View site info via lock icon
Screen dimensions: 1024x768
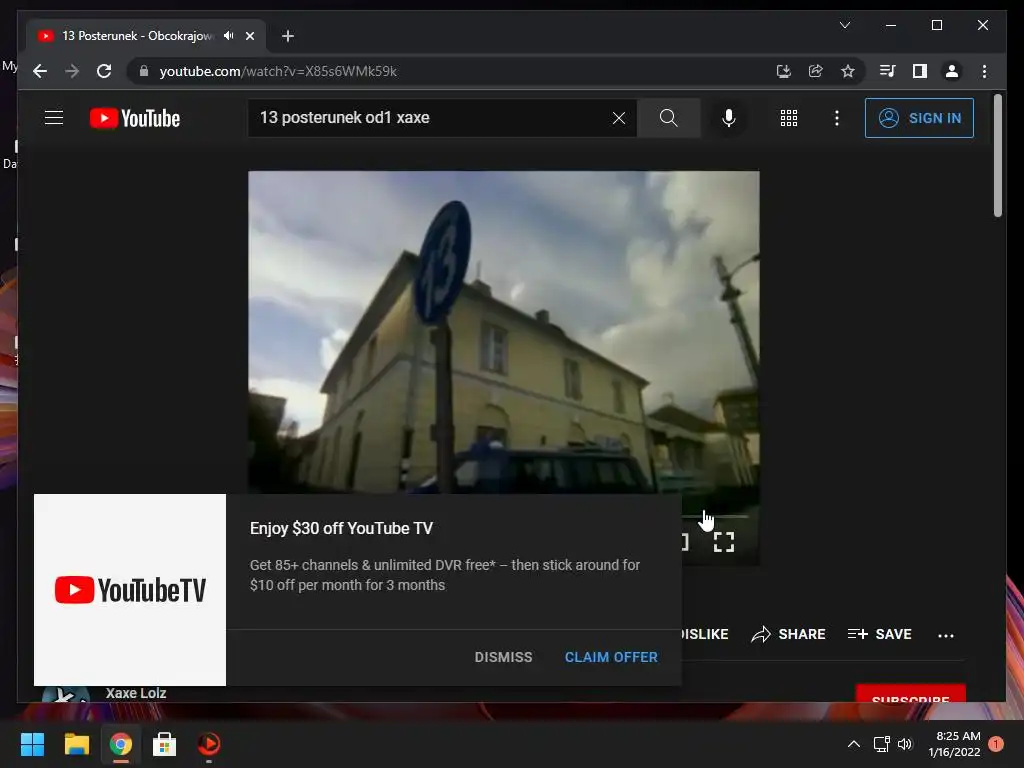(144, 71)
